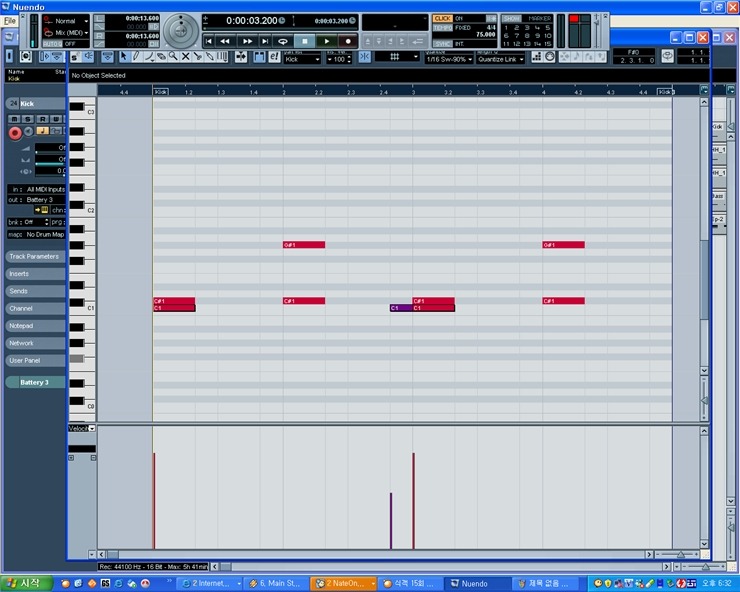Screen dimensions: 740x592
Task: Toggle the Cycle loop button in the transport
Action: pyautogui.click(x=284, y=41)
